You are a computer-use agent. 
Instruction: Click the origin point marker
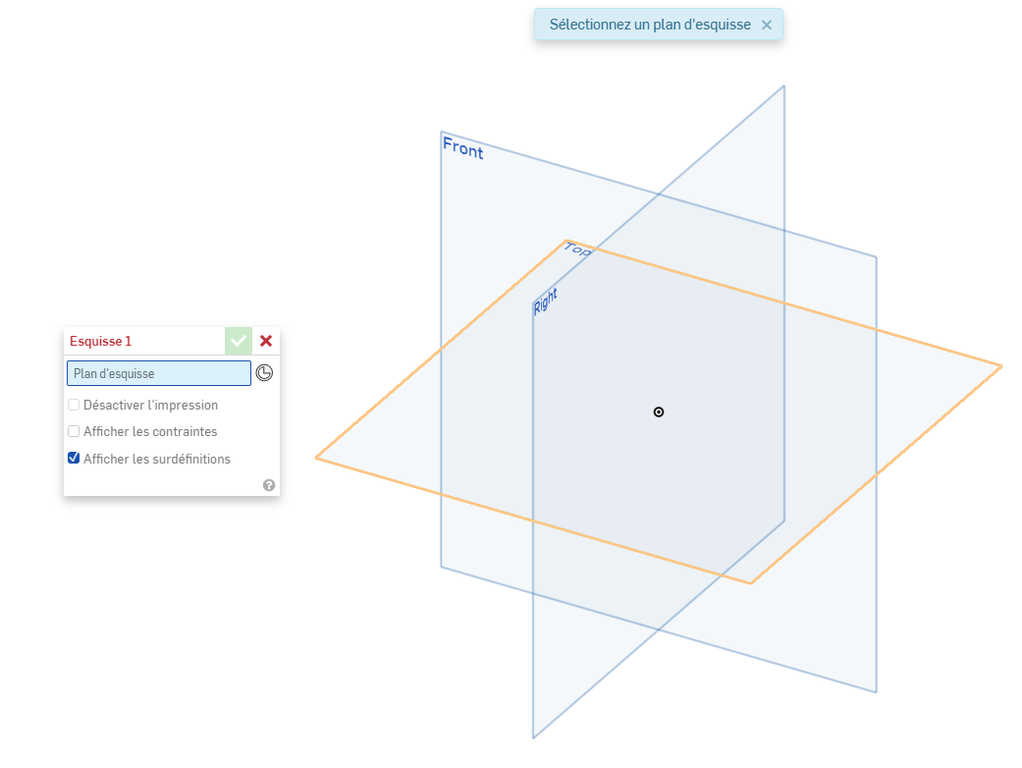tap(659, 412)
